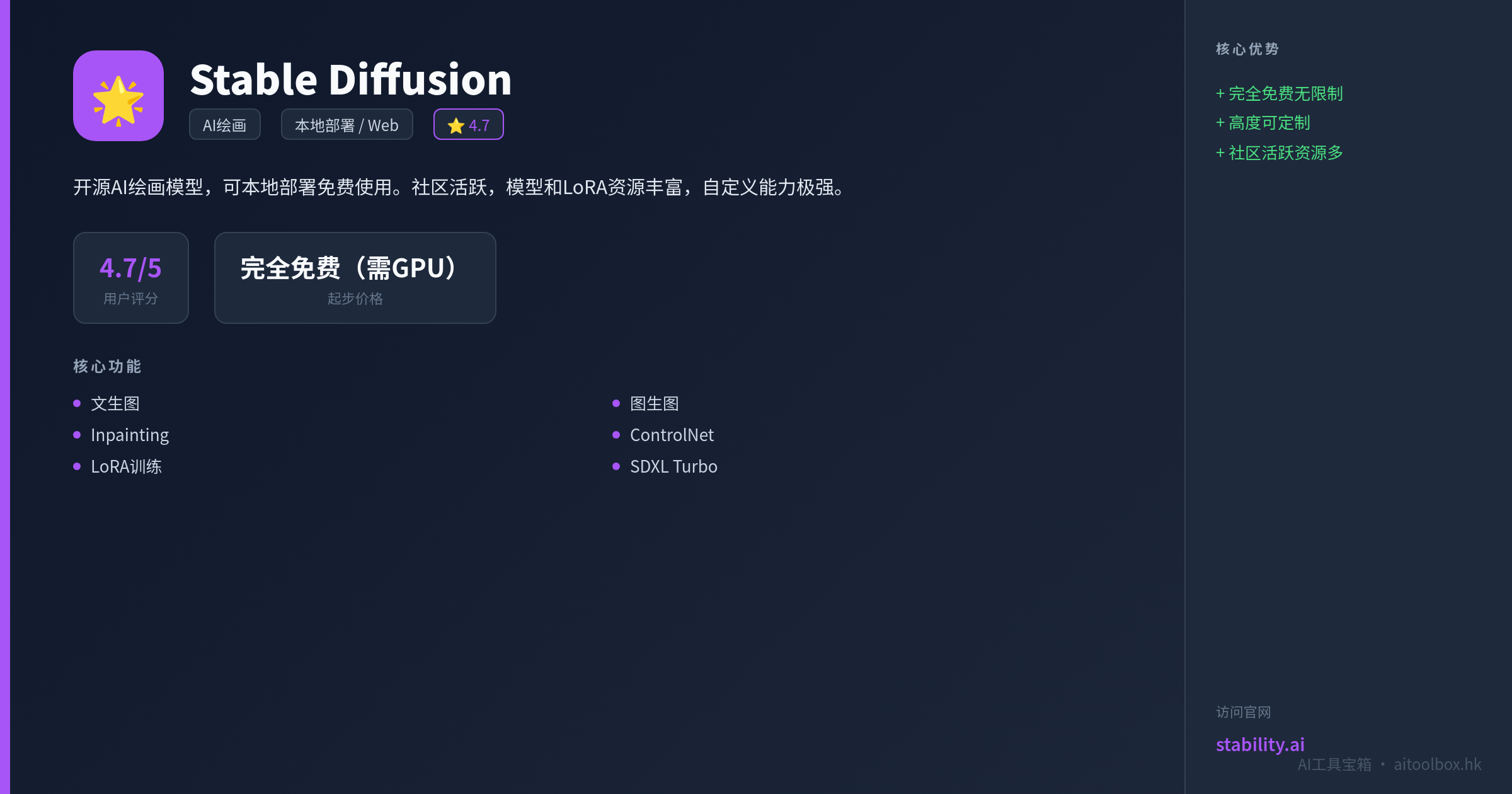Click the bullet icon beside SDXL Turbo
This screenshot has width=1512, height=794.
click(616, 466)
